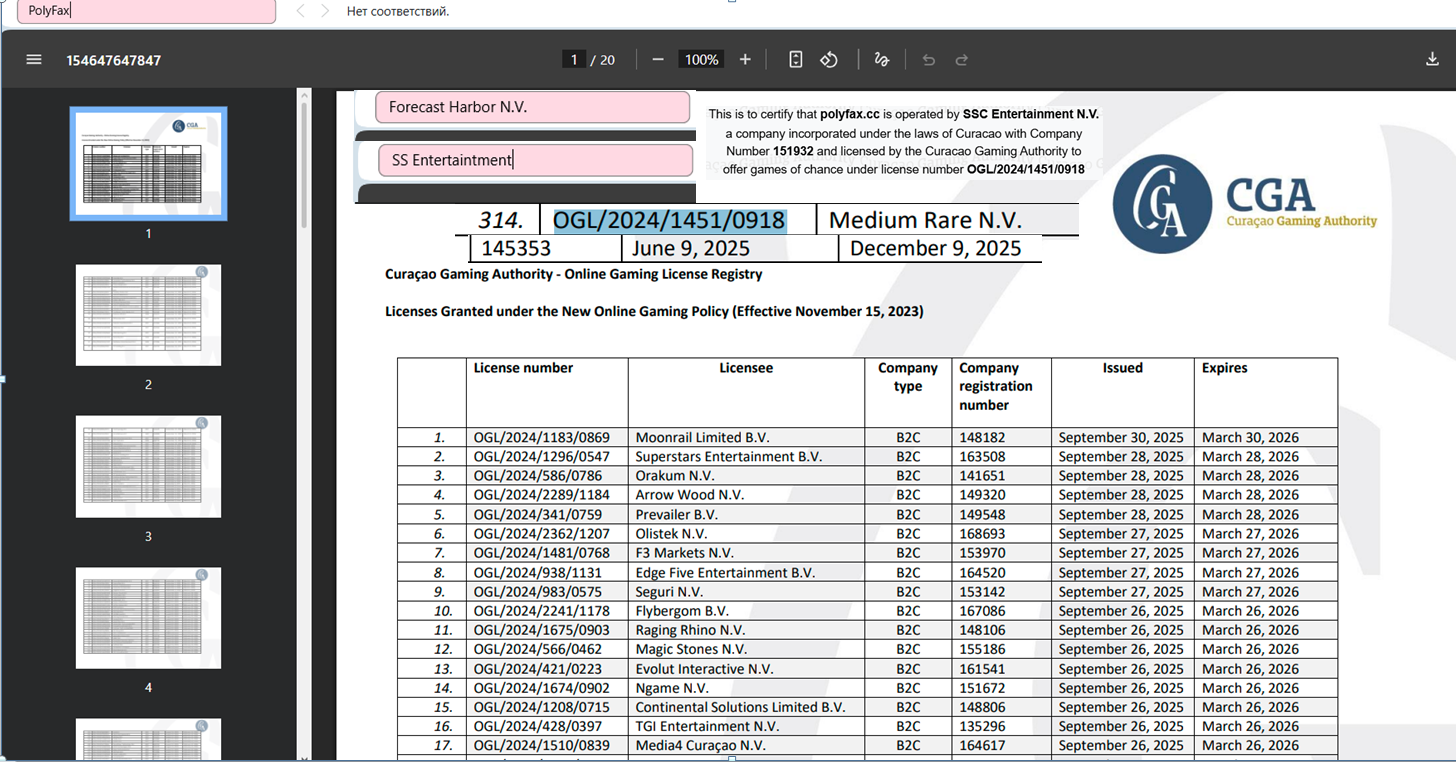Viewport: 1456px width, 762px height.
Task: Click Seguri N.V. licensee
Action: click(670, 592)
